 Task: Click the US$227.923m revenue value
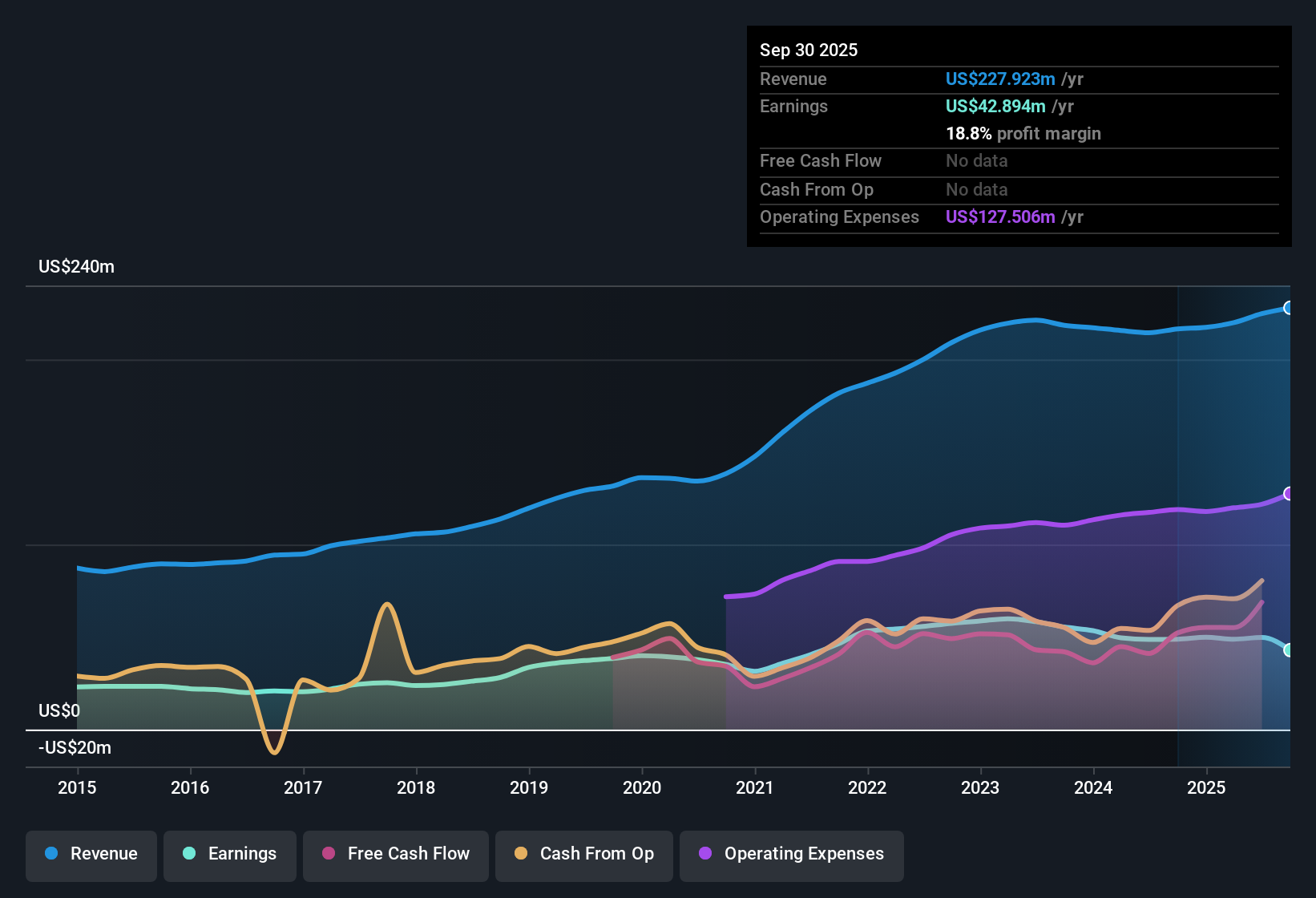tap(1000, 79)
